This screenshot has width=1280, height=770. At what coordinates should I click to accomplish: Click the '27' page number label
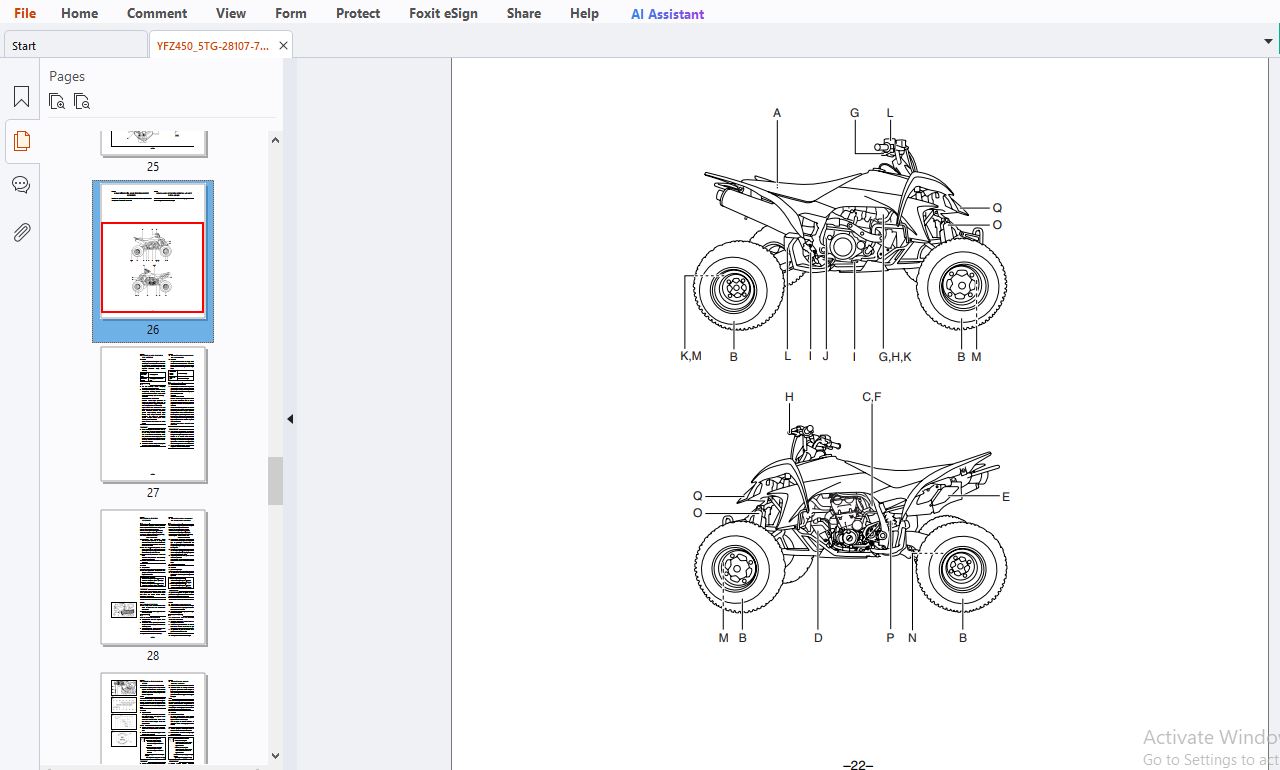153,492
